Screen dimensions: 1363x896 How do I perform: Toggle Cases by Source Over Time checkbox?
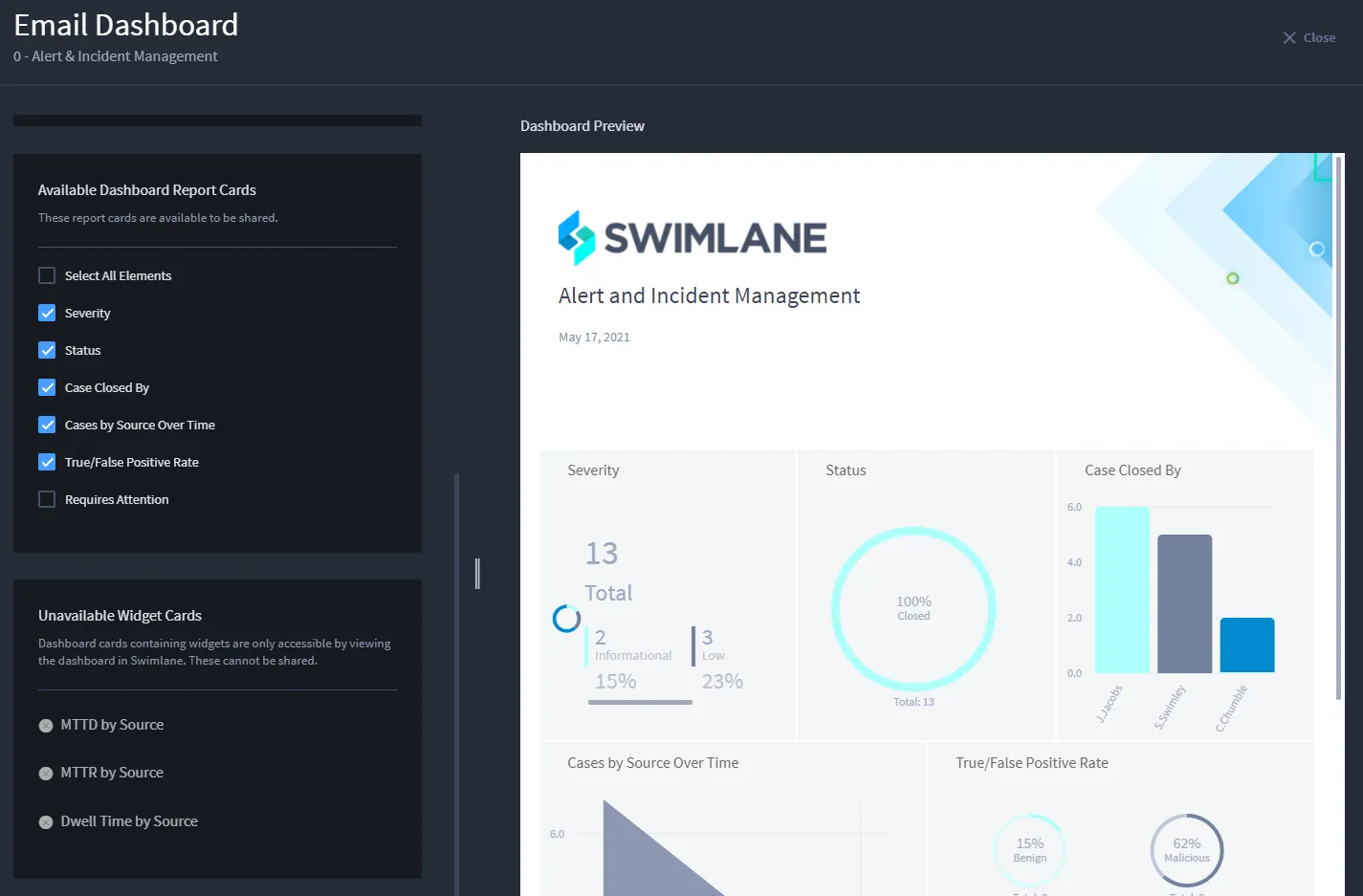[47, 425]
